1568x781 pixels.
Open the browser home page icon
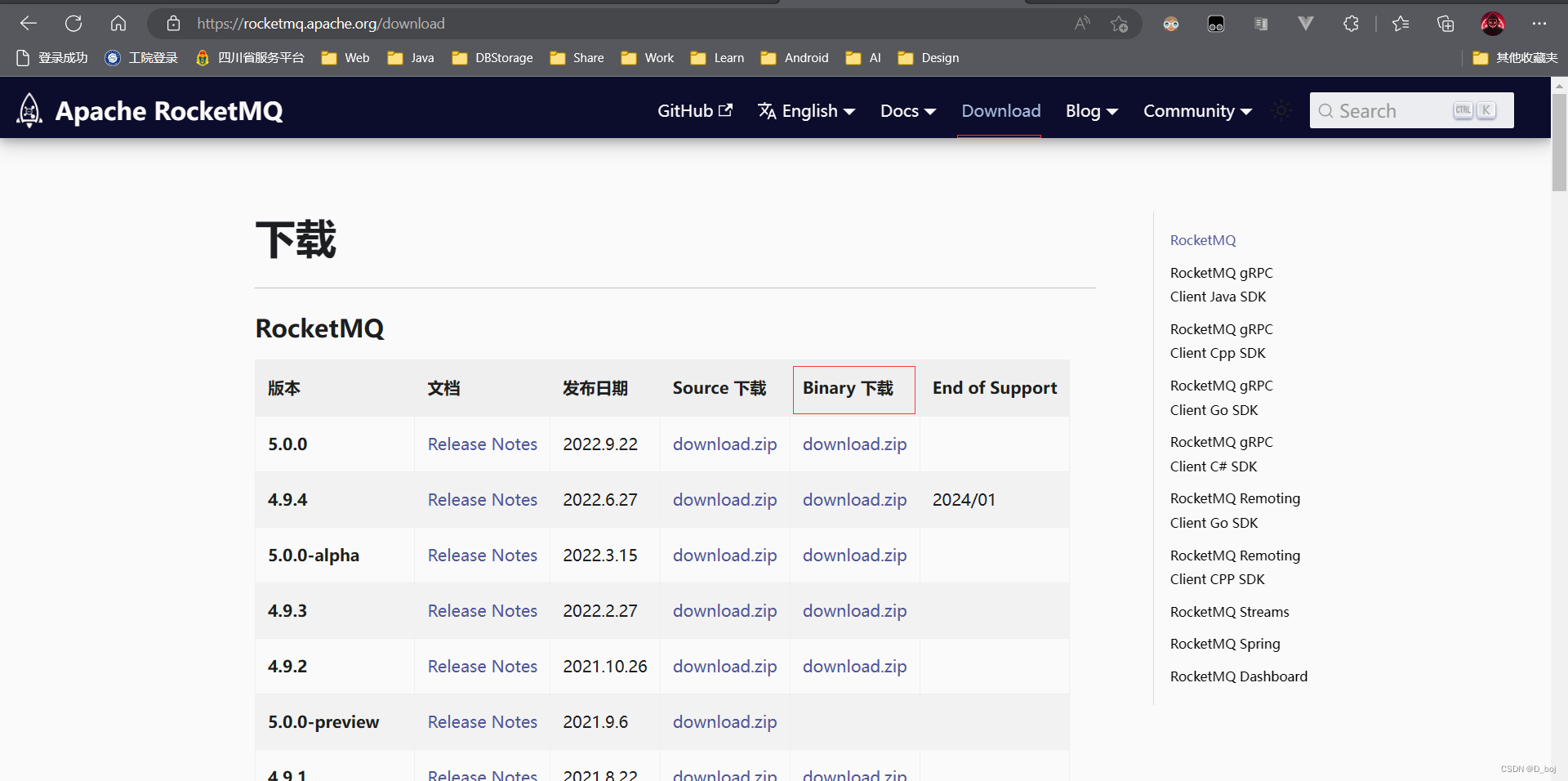[118, 24]
